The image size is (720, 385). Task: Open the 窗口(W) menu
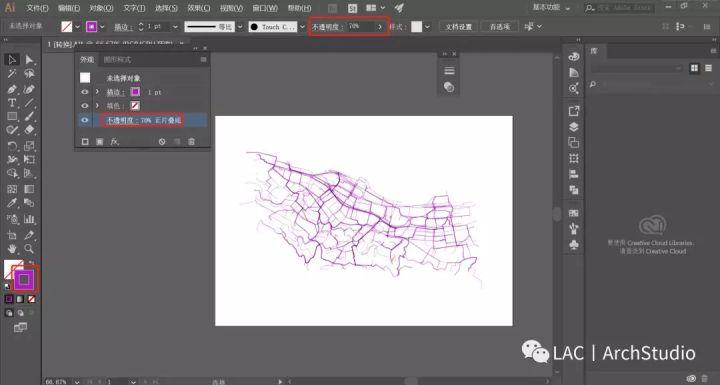tap(265, 8)
